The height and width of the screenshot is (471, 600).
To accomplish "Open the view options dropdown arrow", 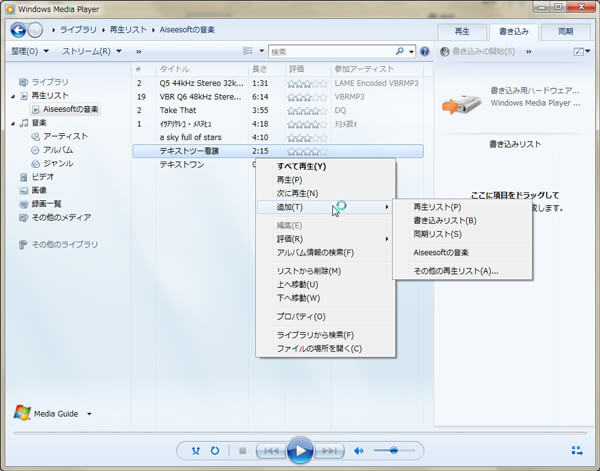I will (x=261, y=51).
